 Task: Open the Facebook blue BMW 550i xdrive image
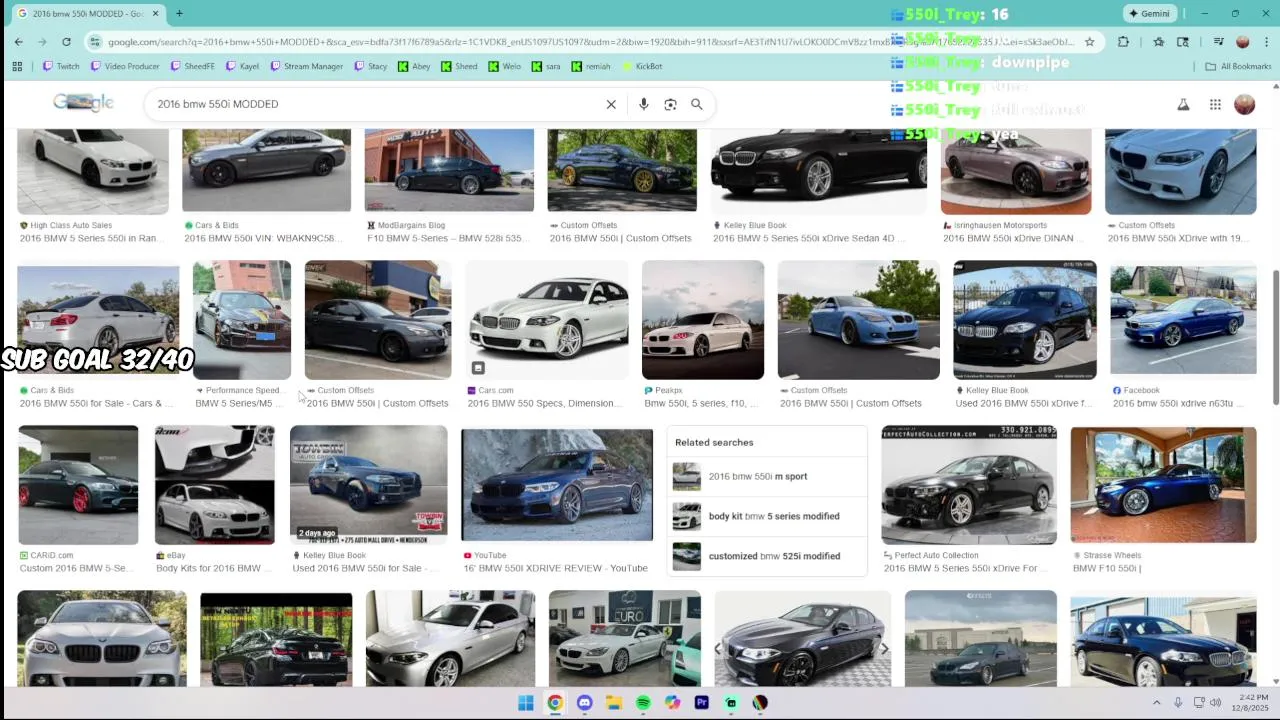coord(1183,318)
